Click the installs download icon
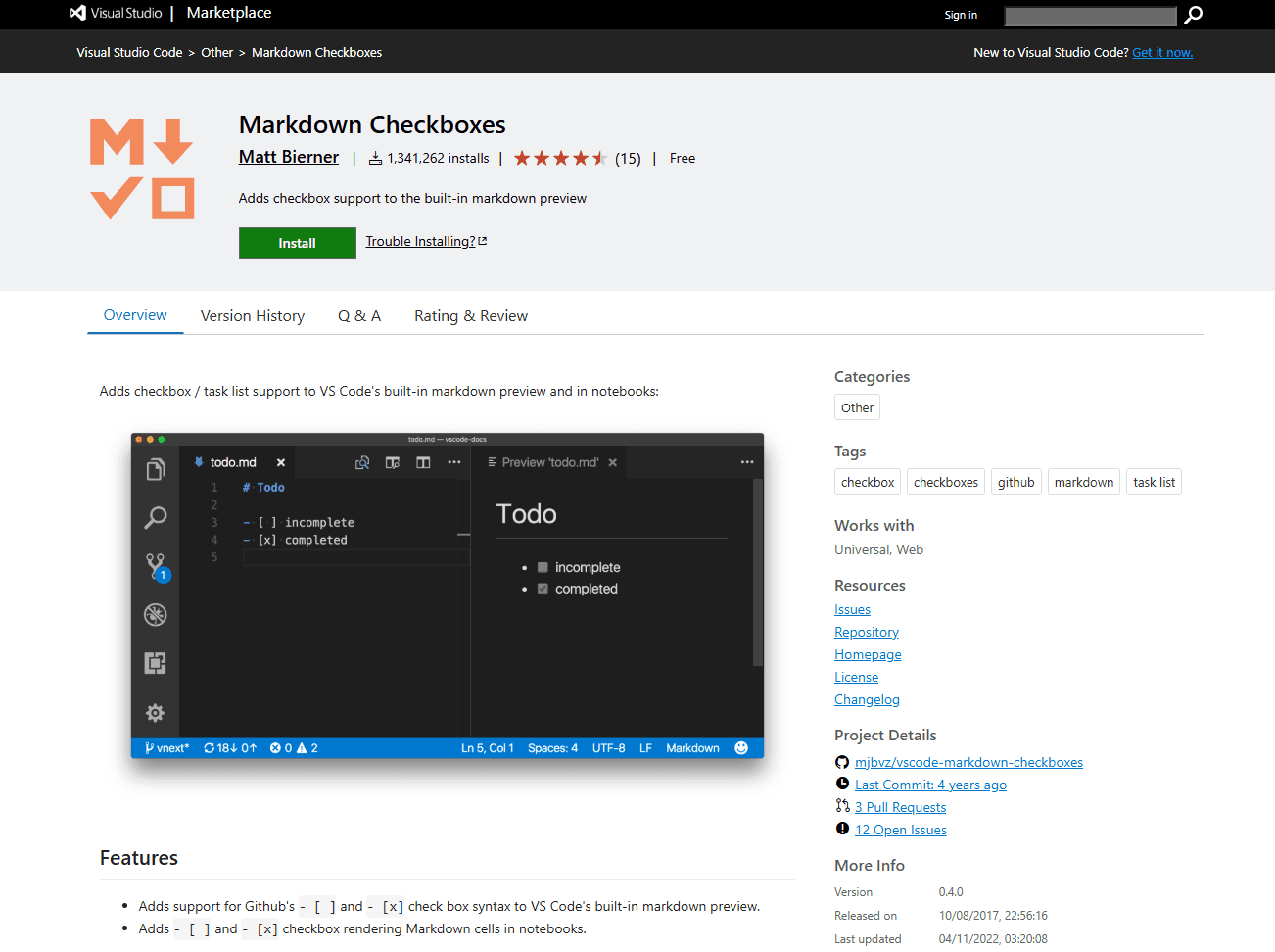 tap(375, 158)
